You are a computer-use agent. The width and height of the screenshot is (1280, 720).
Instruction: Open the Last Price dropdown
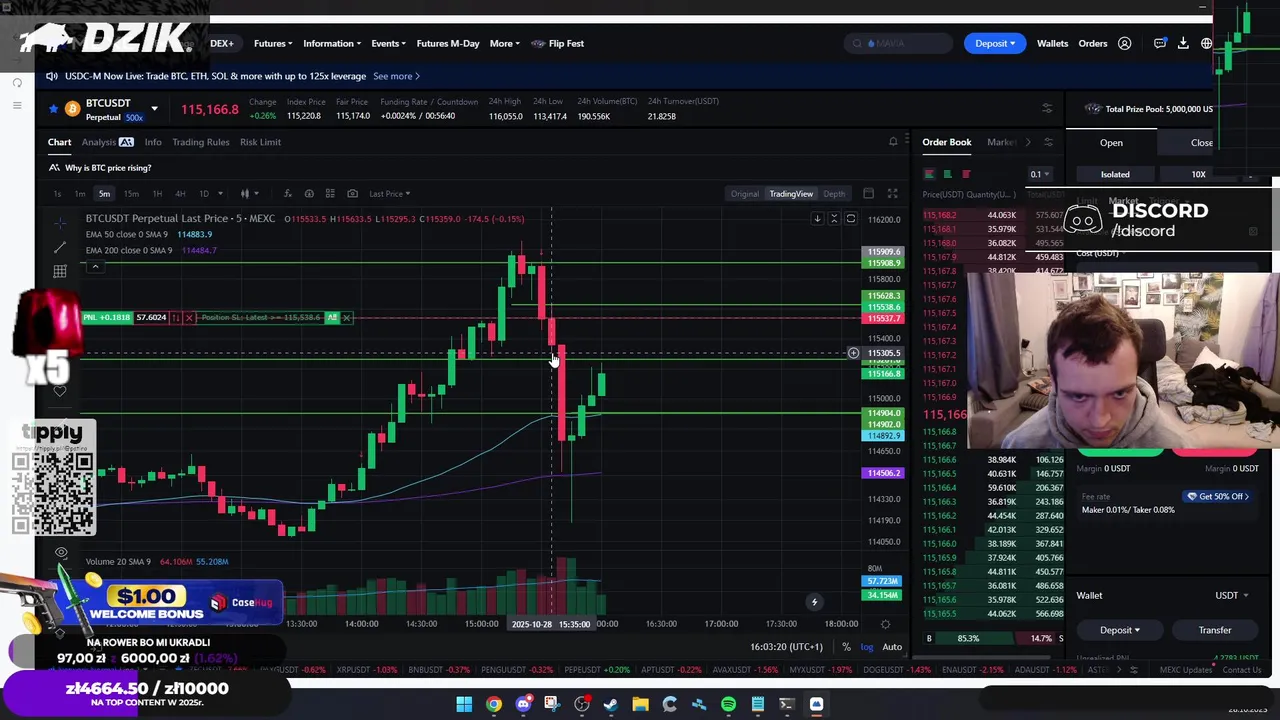tap(389, 194)
